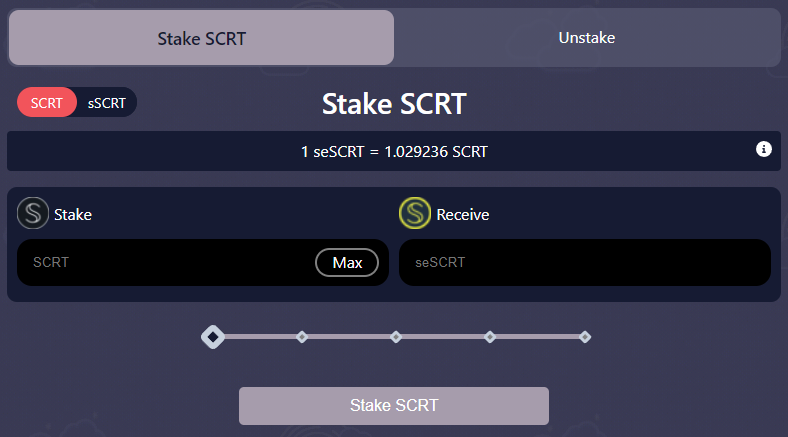This screenshot has height=437, width=788.
Task: Click the large Stake SCRT heading
Action: [394, 104]
